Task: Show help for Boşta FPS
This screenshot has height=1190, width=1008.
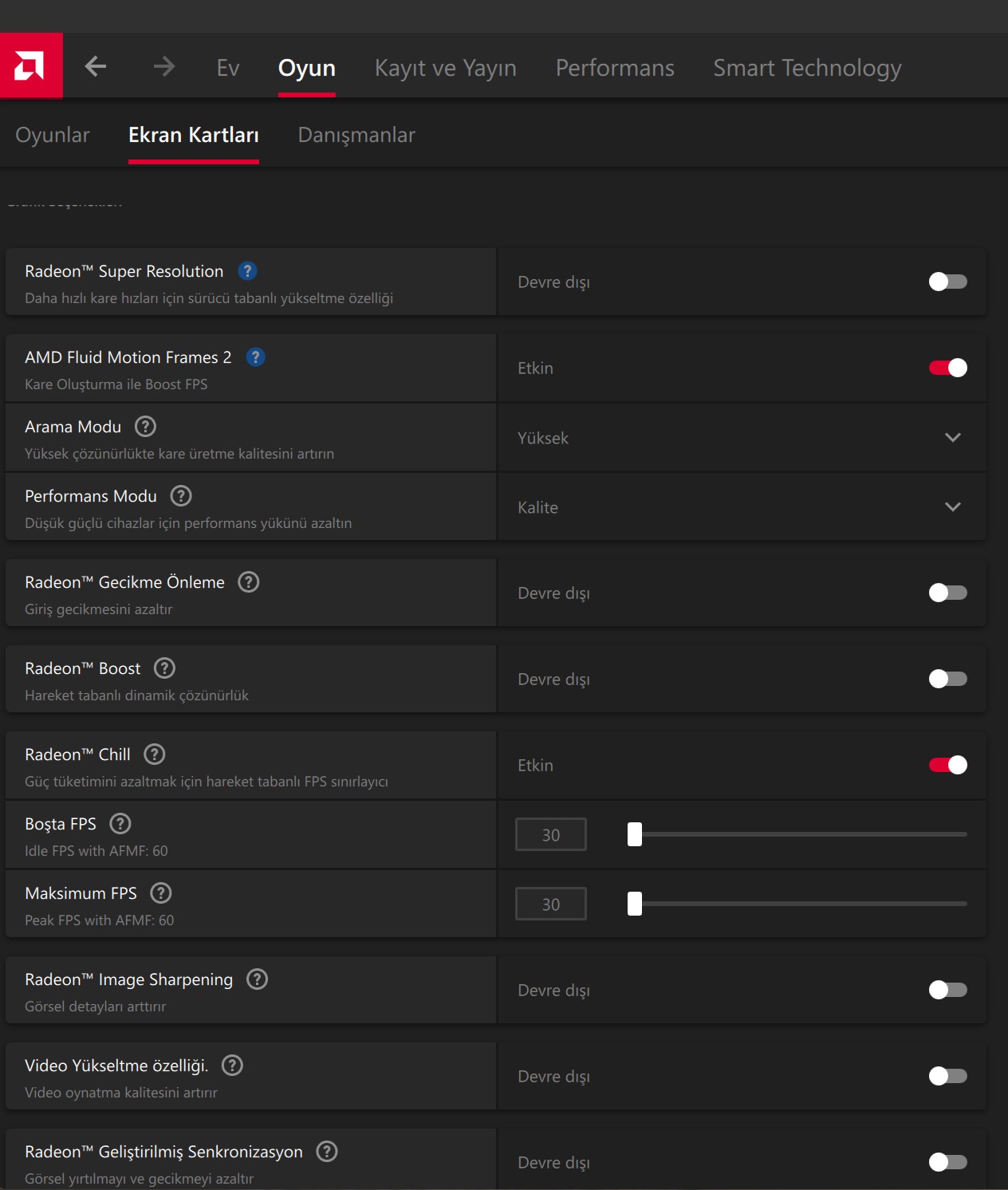Action: point(120,824)
